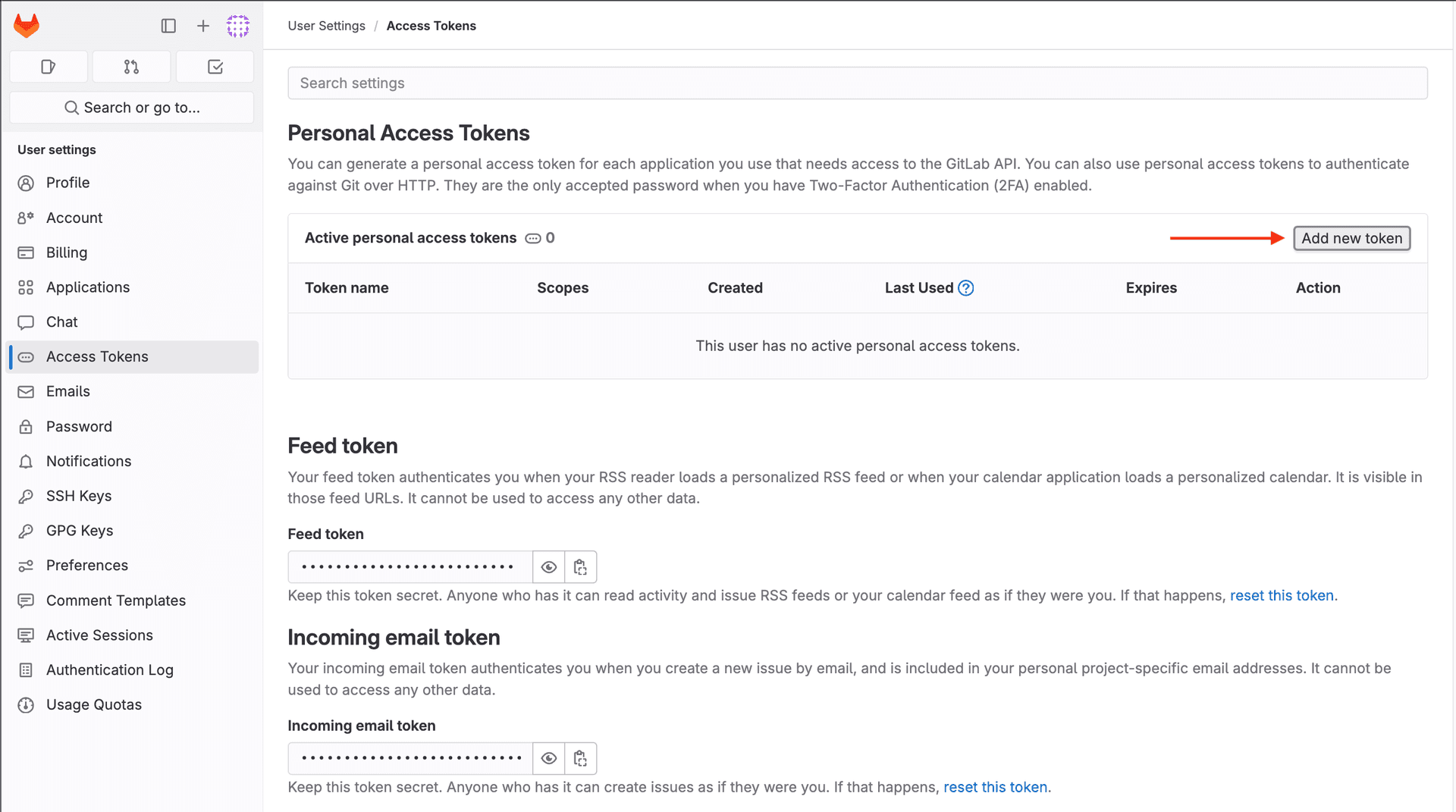
Task: Click the Add new token button
Action: click(x=1351, y=237)
